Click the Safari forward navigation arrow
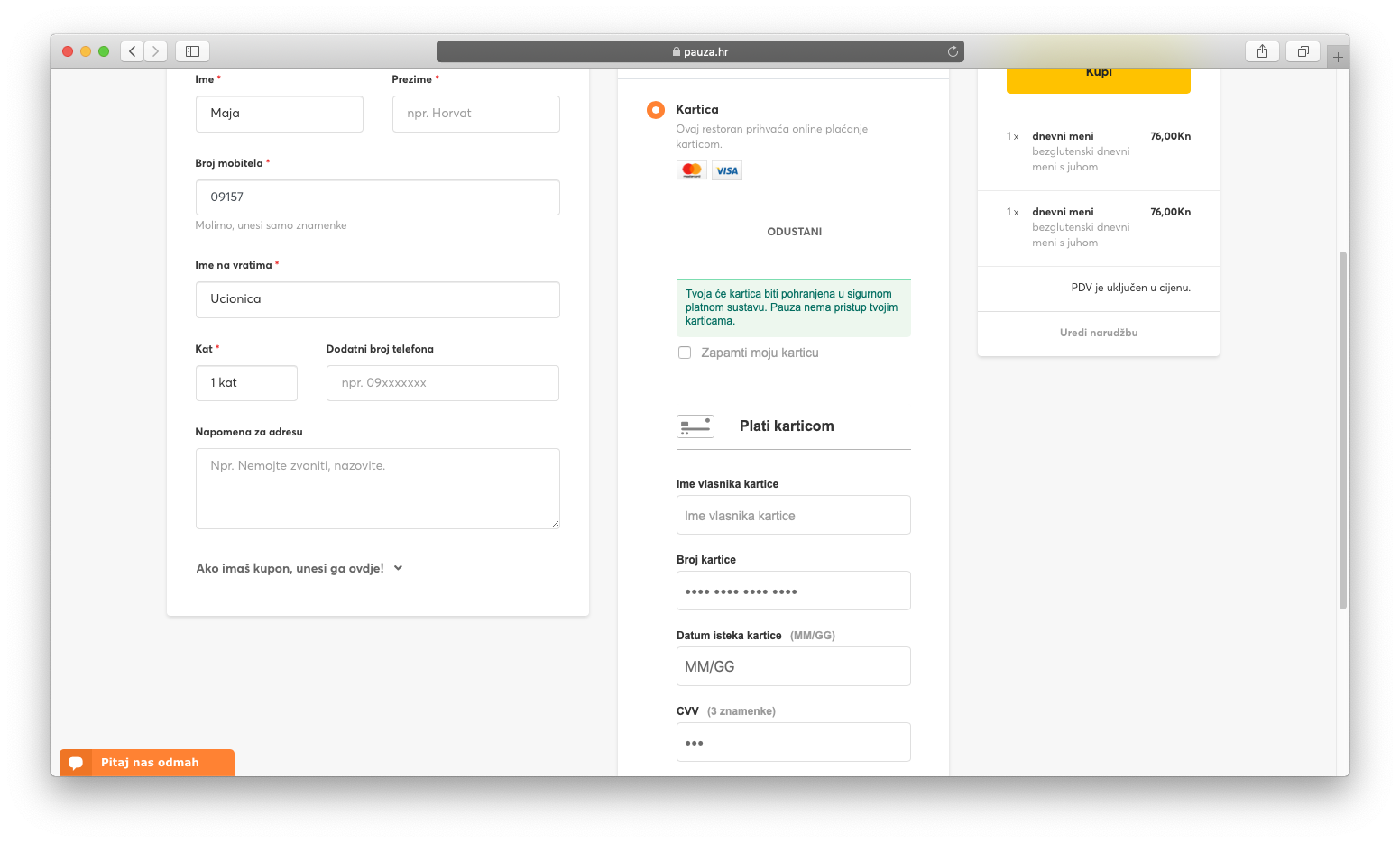 tap(156, 51)
